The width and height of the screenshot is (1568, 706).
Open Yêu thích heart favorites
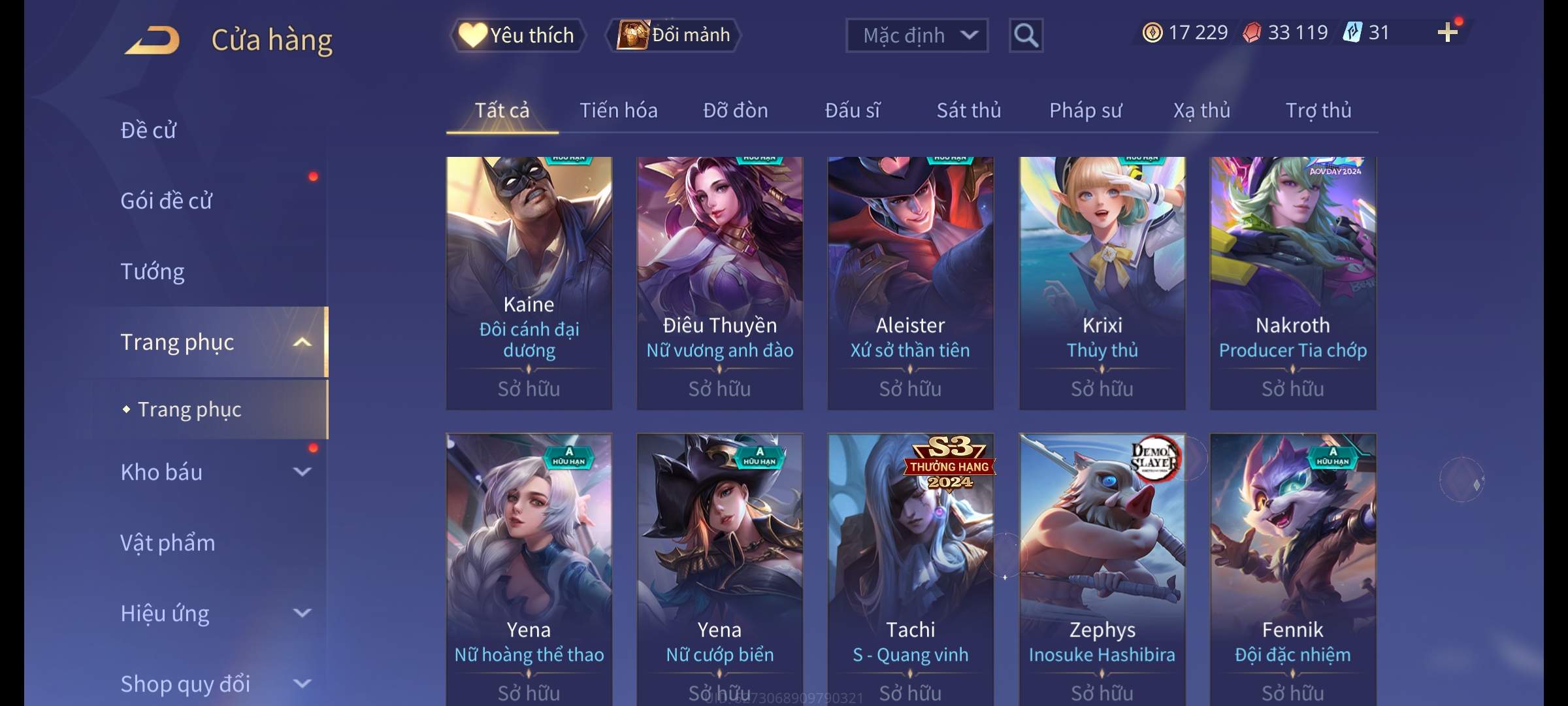click(x=517, y=35)
